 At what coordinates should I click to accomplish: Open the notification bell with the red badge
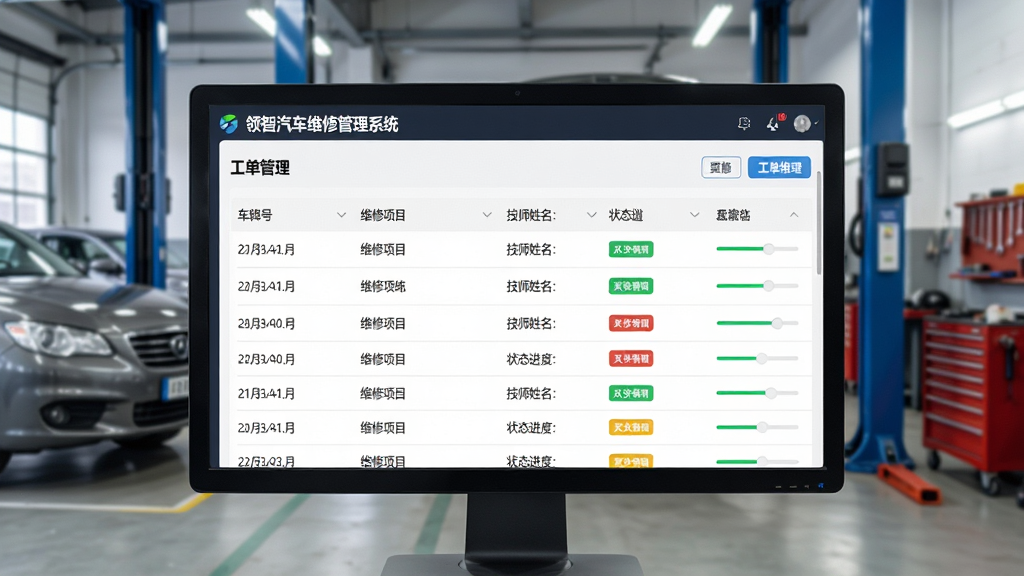click(x=775, y=122)
